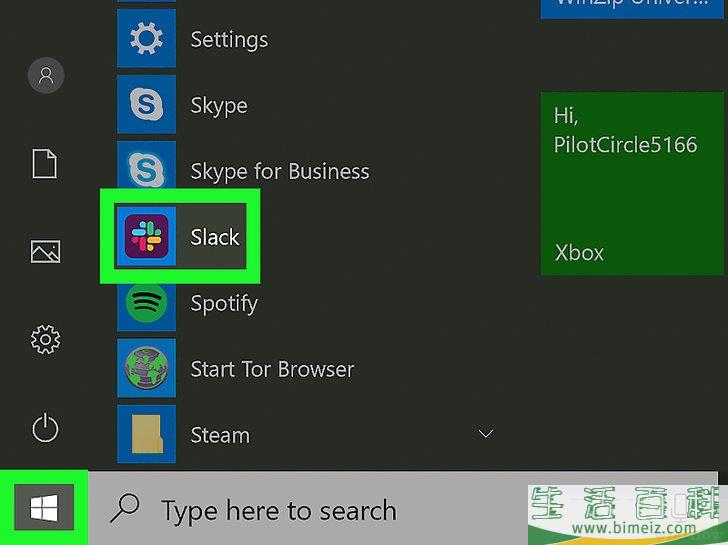
Task: Select the 'Spotify' app label
Action: 224,305
